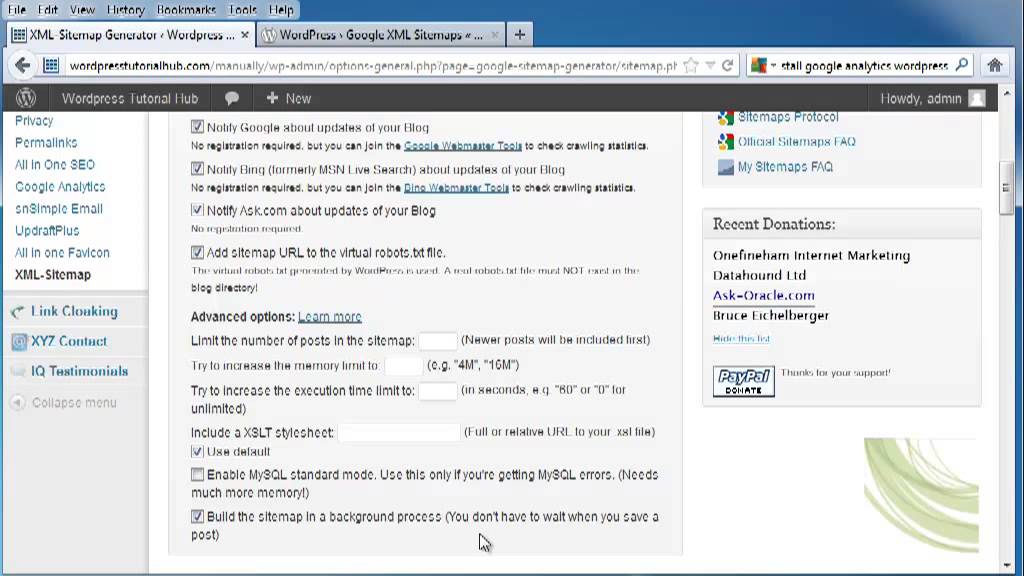This screenshot has height=576, width=1024.
Task: Open the Official Sitemaps FAQ link
Action: [x=797, y=142]
